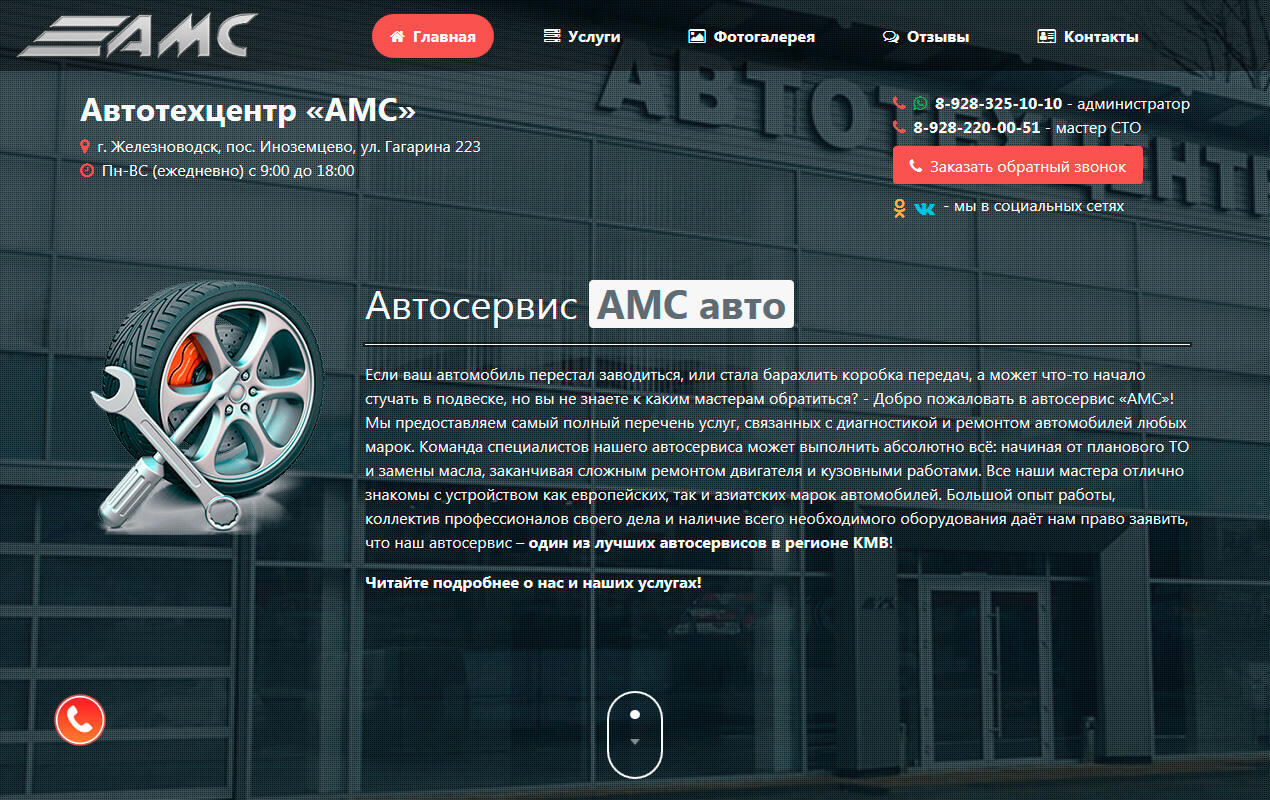Click the clock icon beside working hours
Image resolution: width=1270 pixels, height=800 pixels.
point(87,171)
